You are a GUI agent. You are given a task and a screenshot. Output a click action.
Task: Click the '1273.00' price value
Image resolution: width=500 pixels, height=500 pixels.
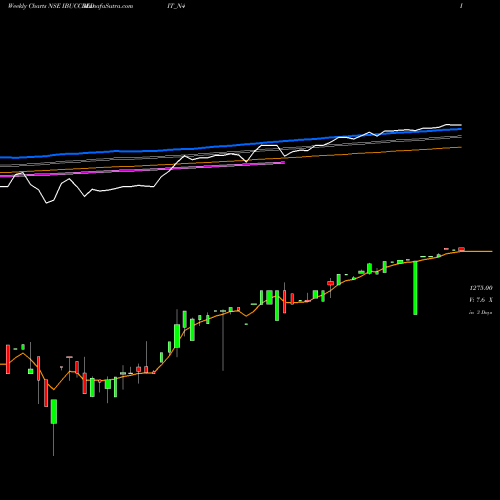click(x=481, y=288)
